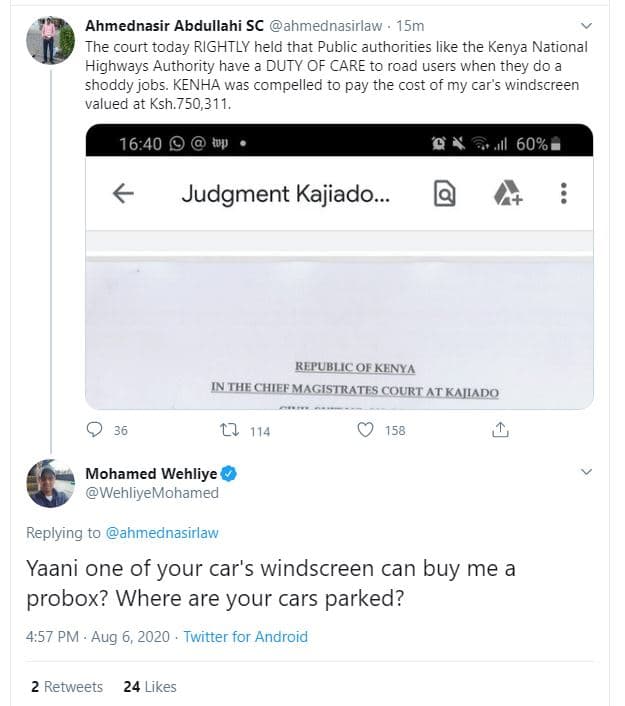Click the back arrow in the judgment screenshot
The width and height of the screenshot is (625, 706).
pos(123,194)
